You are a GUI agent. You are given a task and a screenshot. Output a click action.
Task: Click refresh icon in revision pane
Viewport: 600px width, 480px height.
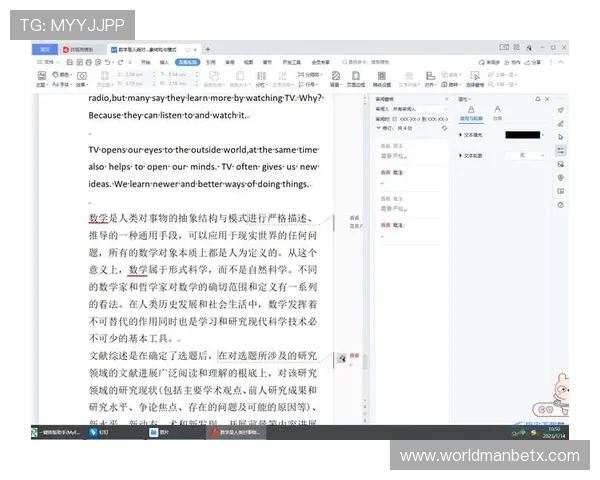(x=444, y=128)
